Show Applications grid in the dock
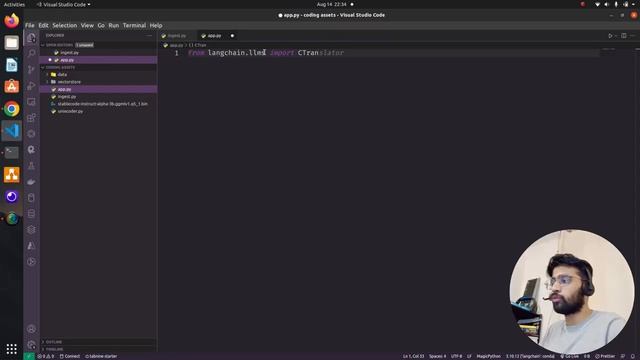 (11, 349)
